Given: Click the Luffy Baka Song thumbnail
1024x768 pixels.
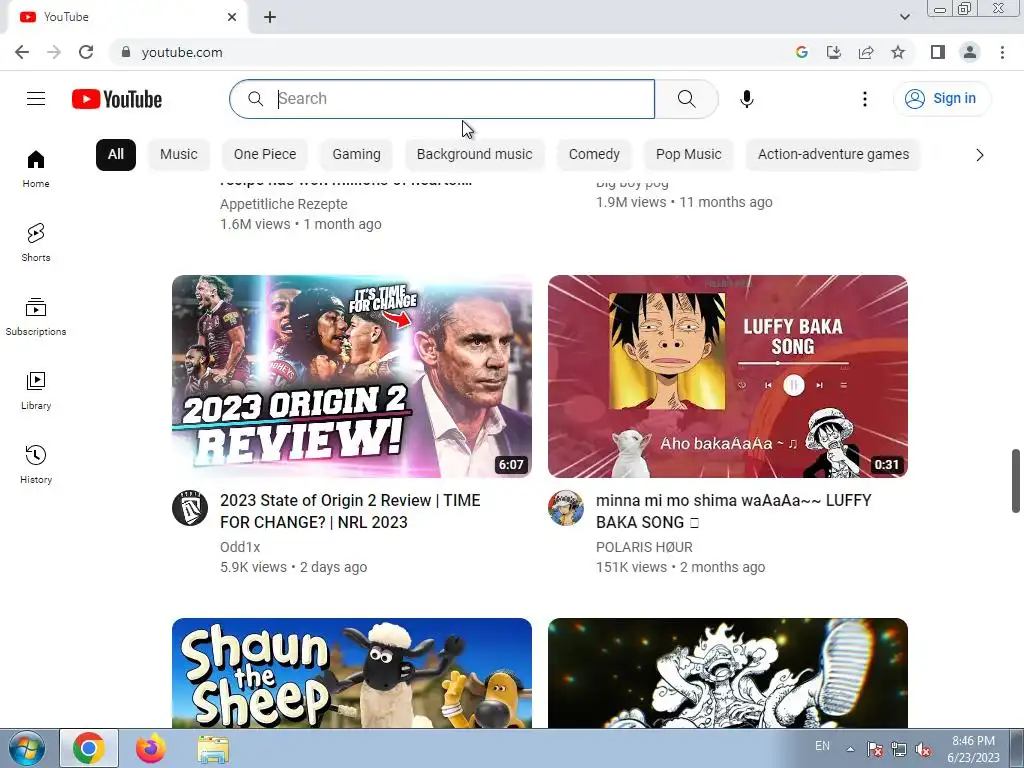Looking at the screenshot, I should (x=728, y=376).
